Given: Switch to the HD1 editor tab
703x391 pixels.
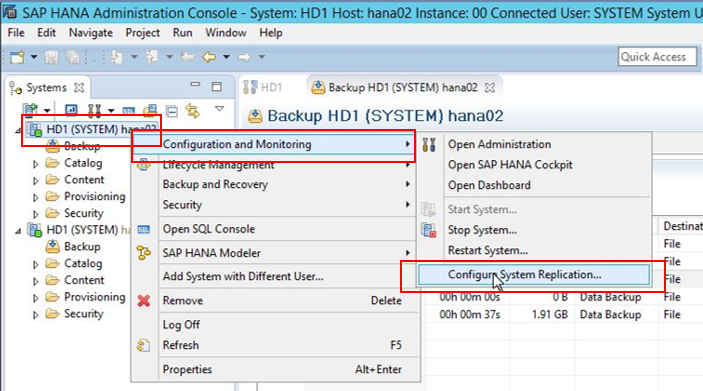Looking at the screenshot, I should (x=263, y=87).
